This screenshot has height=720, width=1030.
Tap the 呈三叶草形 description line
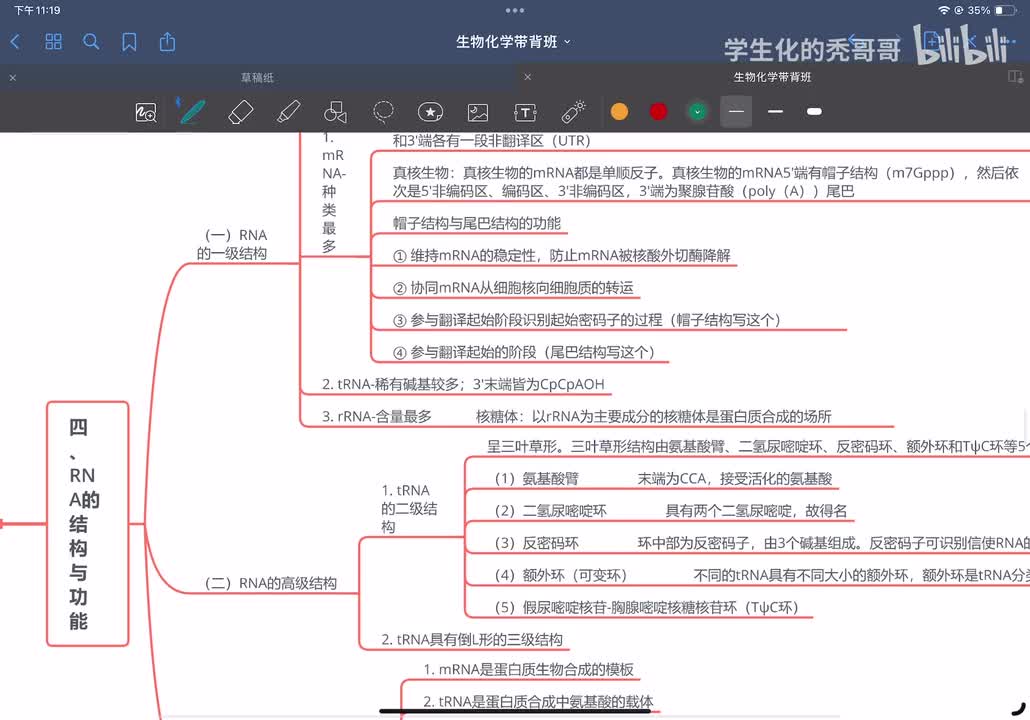(758, 447)
